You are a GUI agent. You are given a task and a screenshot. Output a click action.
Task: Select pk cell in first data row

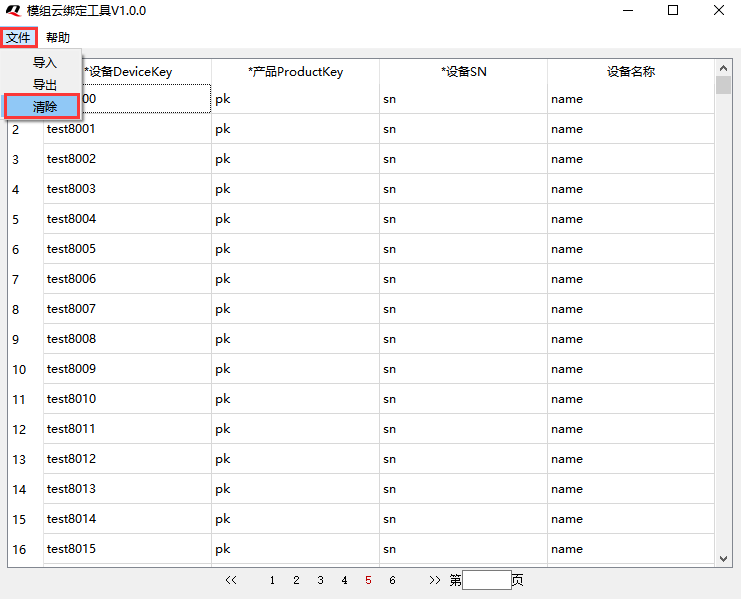coord(295,99)
